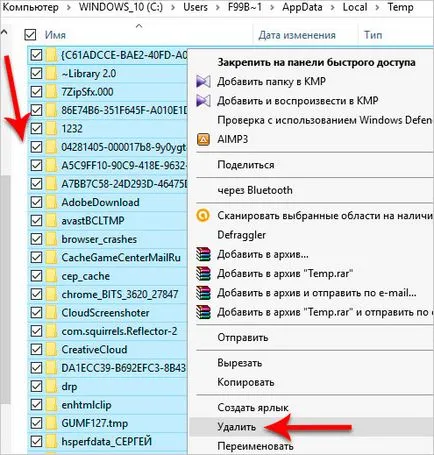
Task: Click KMP icon beside 'Добавить и воспроизвести в KMP'
Action: (x=203, y=101)
